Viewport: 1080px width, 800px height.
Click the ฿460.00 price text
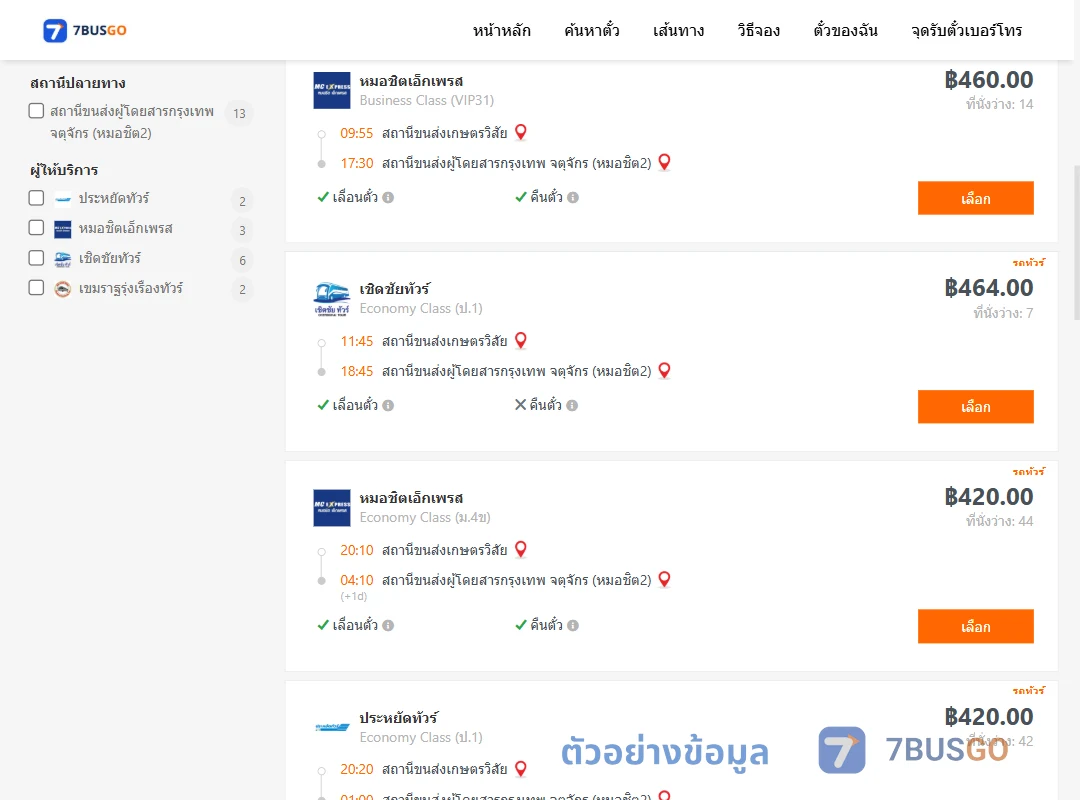tap(989, 80)
